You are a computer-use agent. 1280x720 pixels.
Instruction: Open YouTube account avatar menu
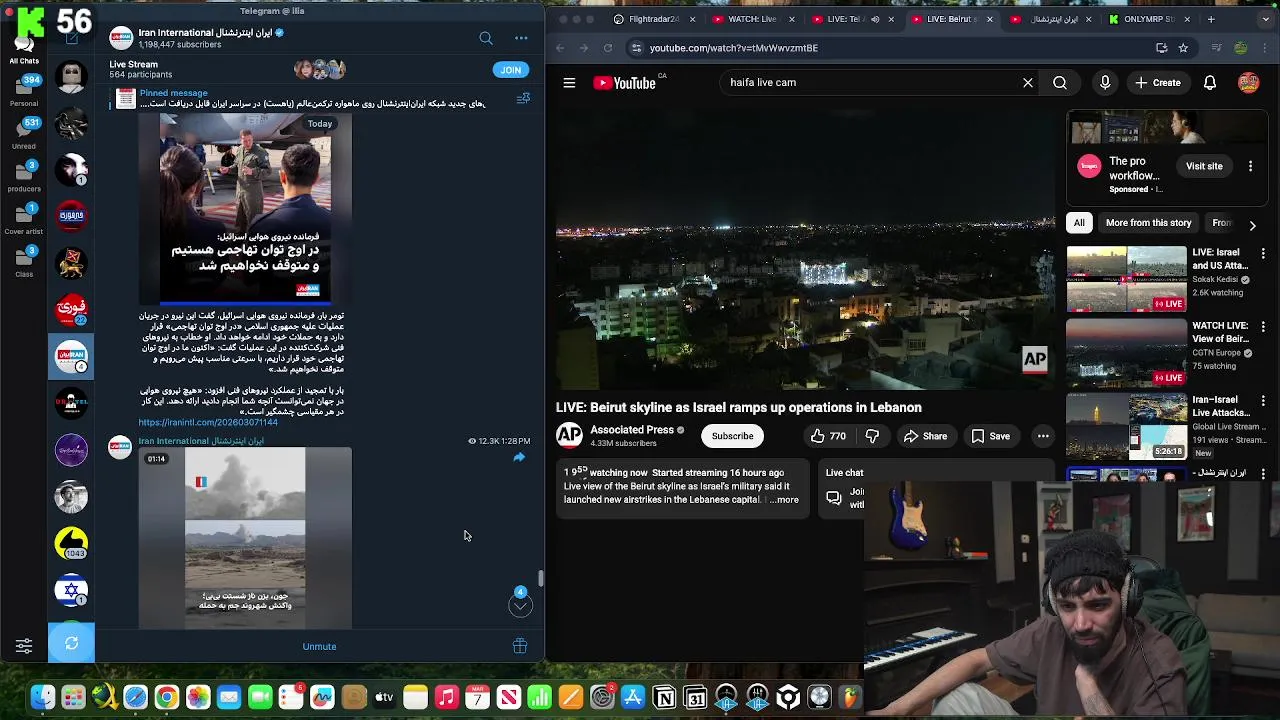[1248, 83]
